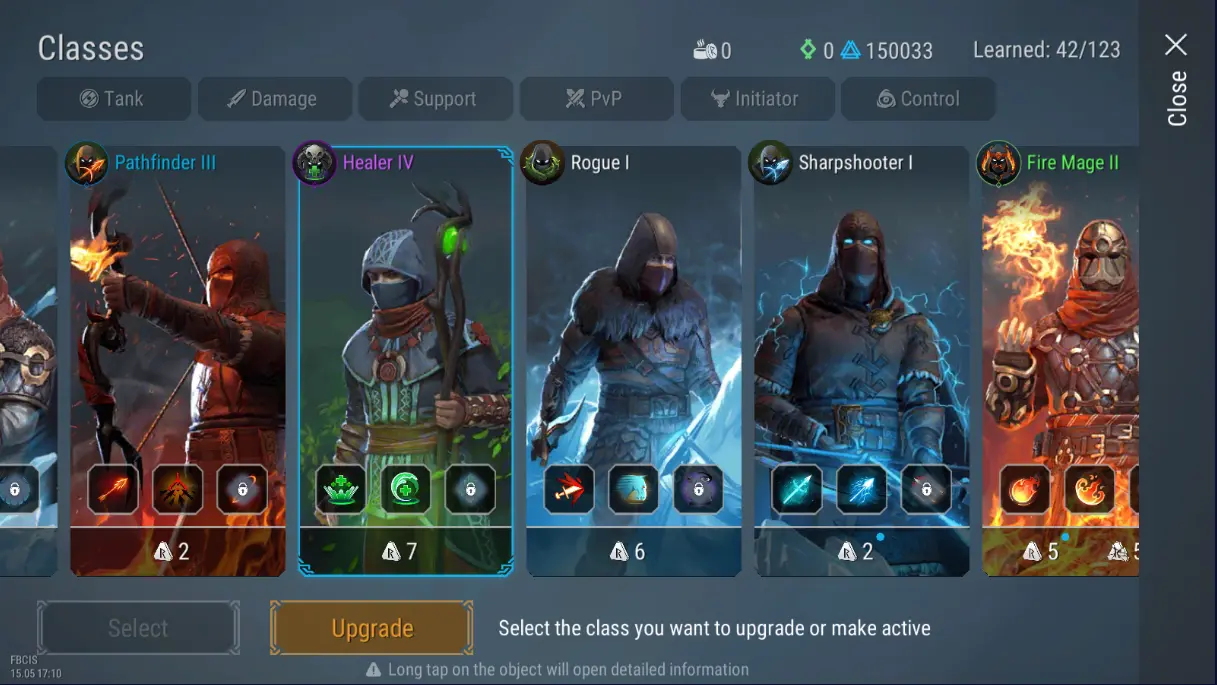Tap Healer's locked third skill slot
Image resolution: width=1217 pixels, height=685 pixels.
coord(470,489)
